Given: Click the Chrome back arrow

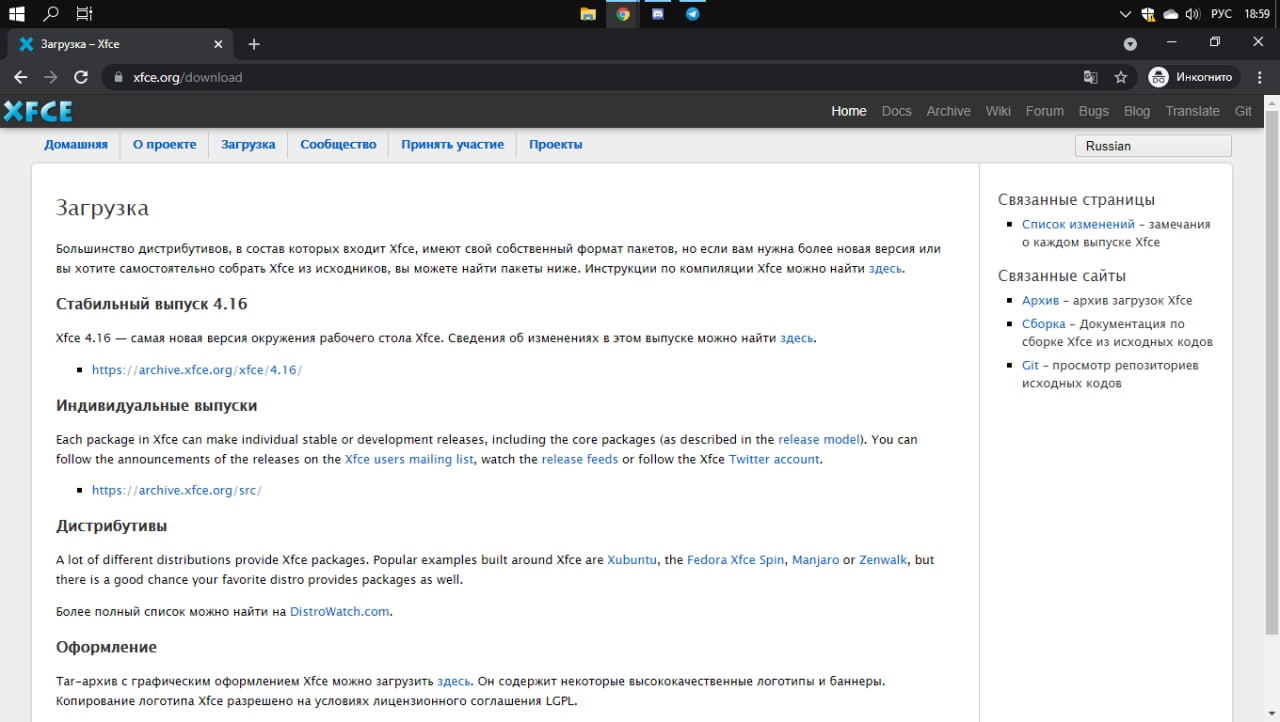Looking at the screenshot, I should click(x=20, y=77).
